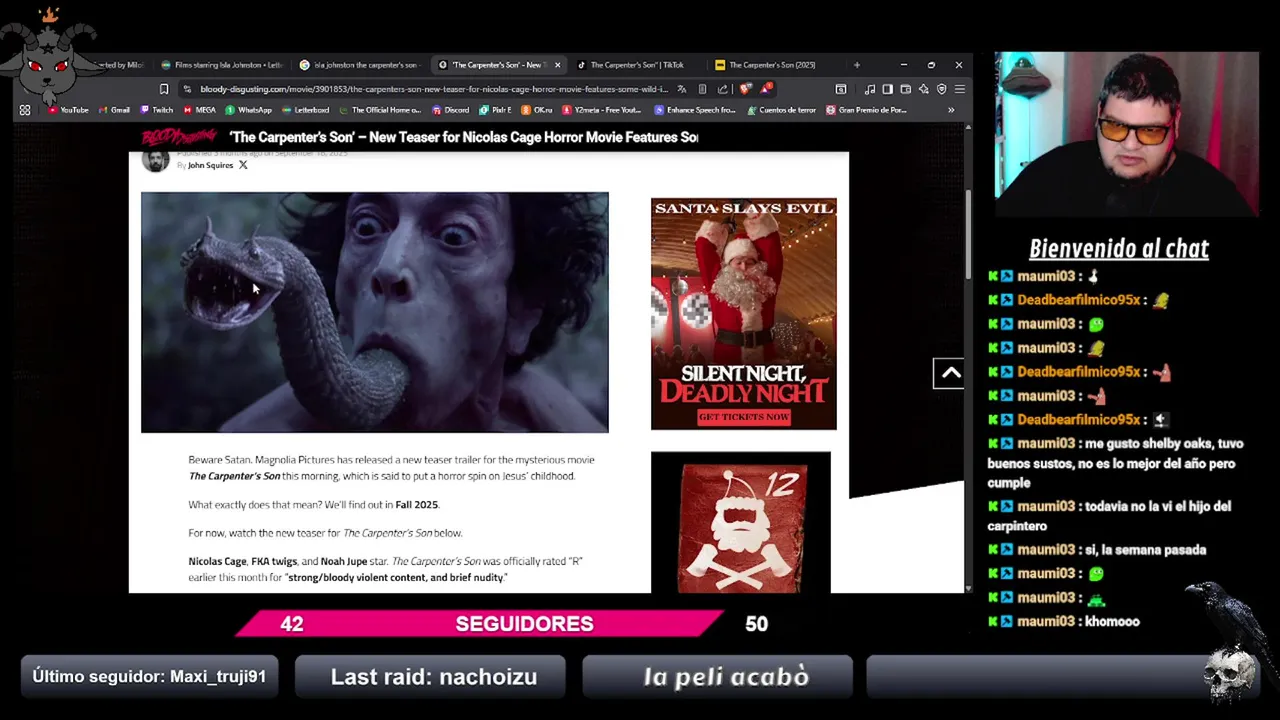Open the site settings icon in the address bar
The width and height of the screenshot is (1280, 720).
coord(188,89)
